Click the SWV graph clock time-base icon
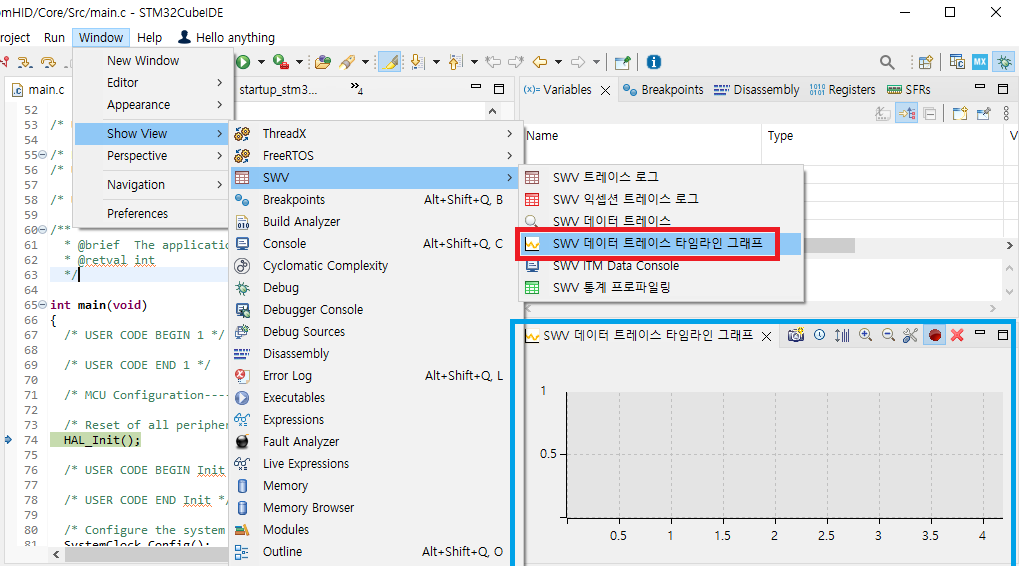1019x566 pixels. 819,335
